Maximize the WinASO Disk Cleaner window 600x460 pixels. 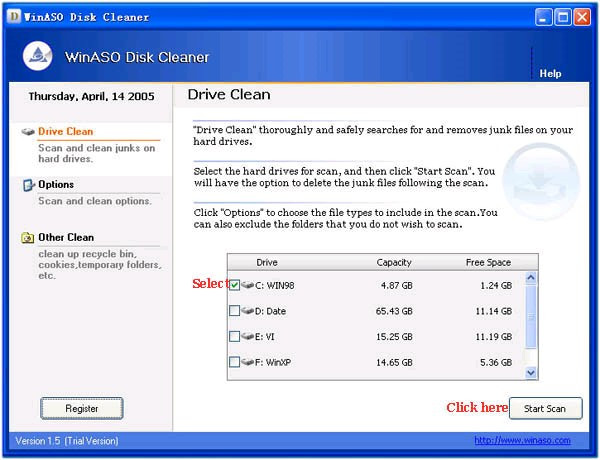pyautogui.click(x=563, y=17)
